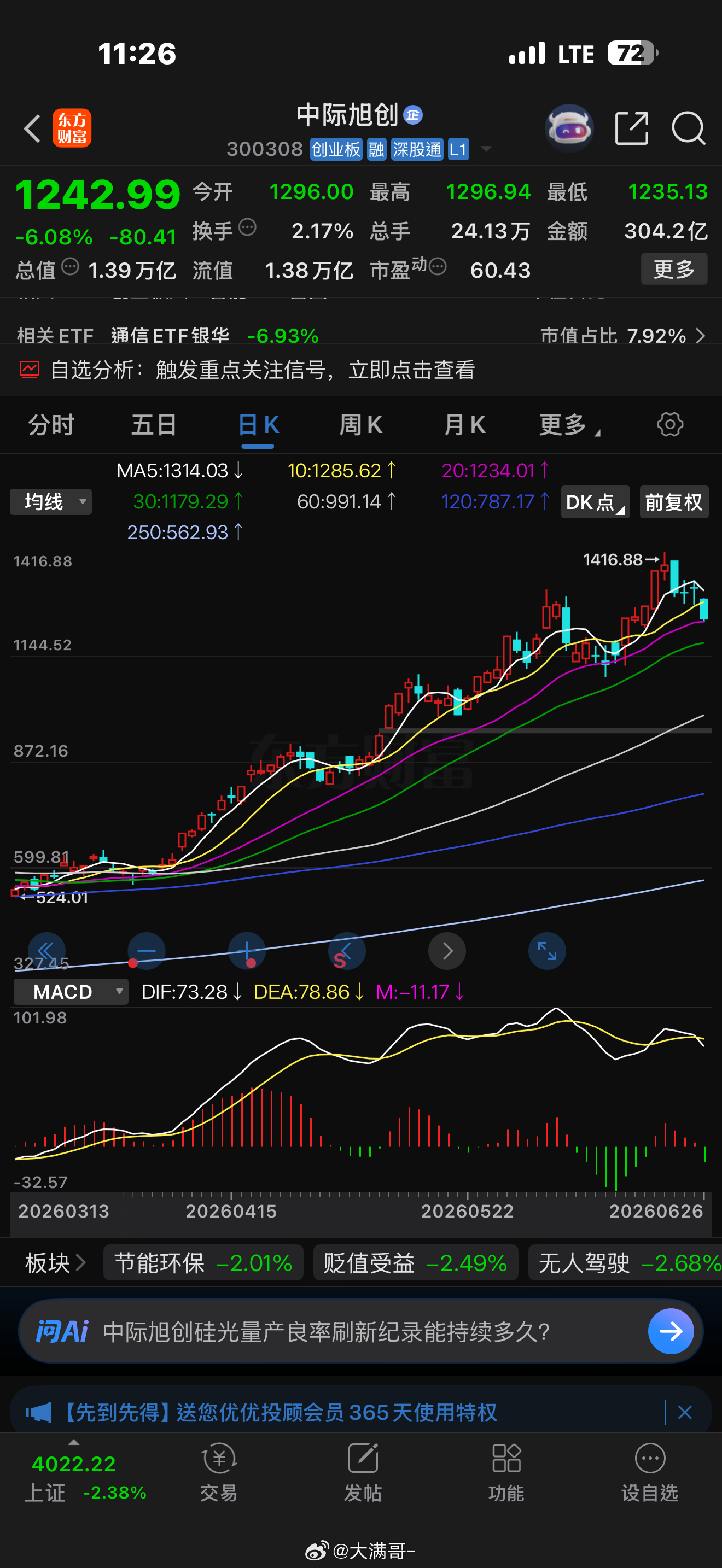Tap the red chart analysis icon

(29, 370)
